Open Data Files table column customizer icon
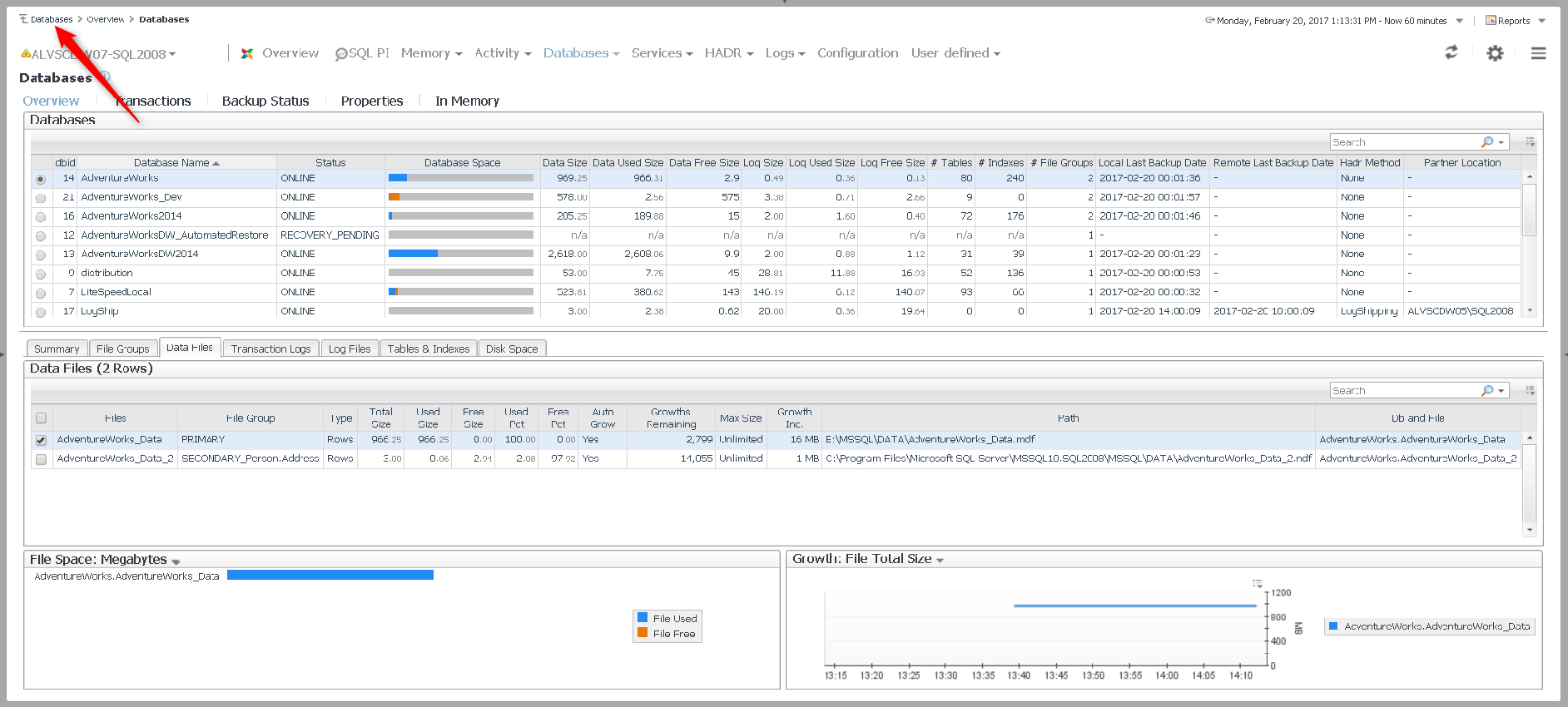Image resolution: width=1568 pixels, height=707 pixels. click(x=1530, y=390)
